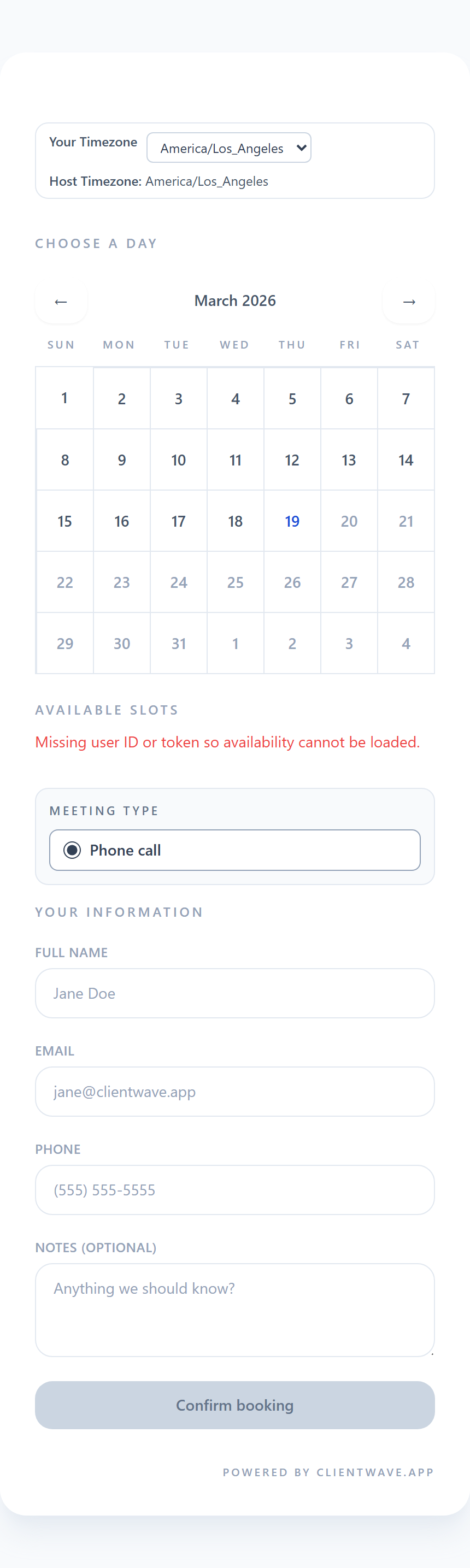
Task: Open the Powered by ClientWave.app link
Action: [328, 1472]
